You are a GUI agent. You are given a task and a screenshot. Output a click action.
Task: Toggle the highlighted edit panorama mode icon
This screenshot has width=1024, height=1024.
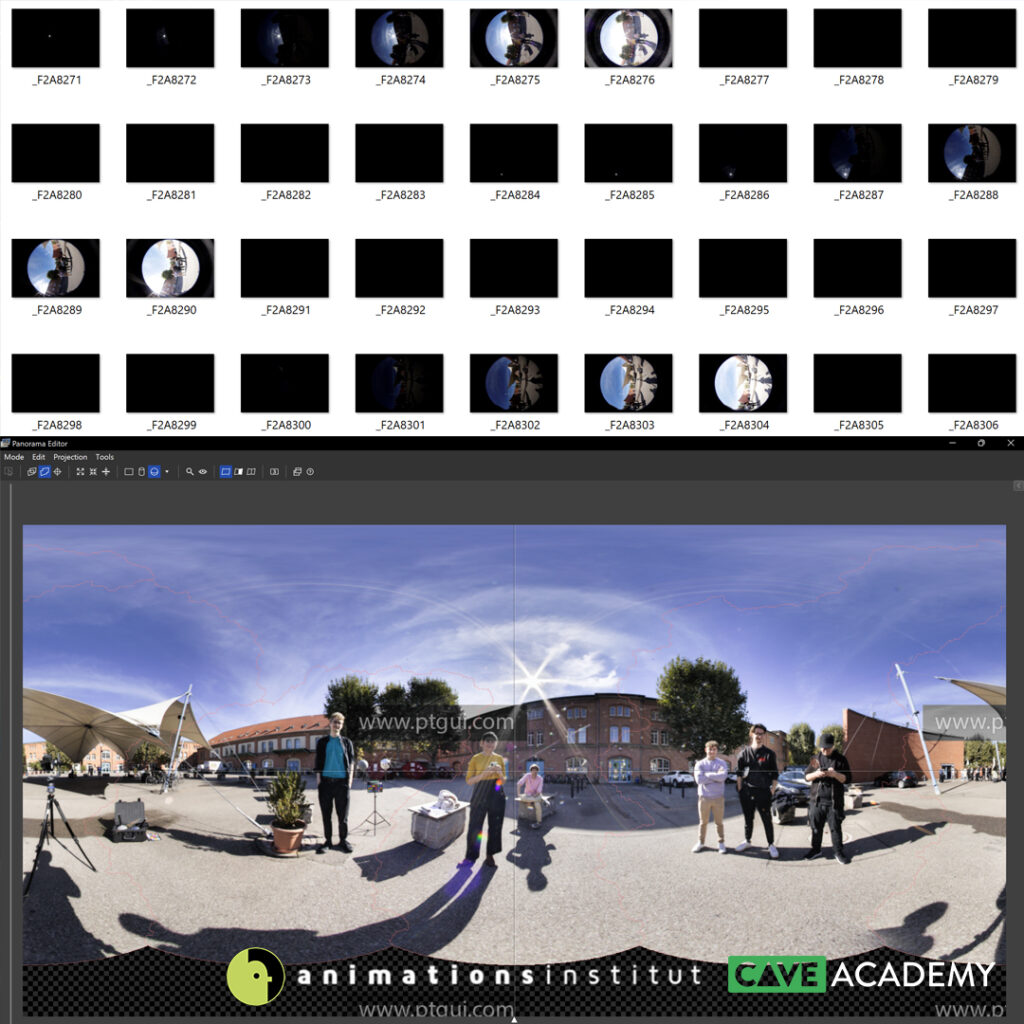point(44,471)
